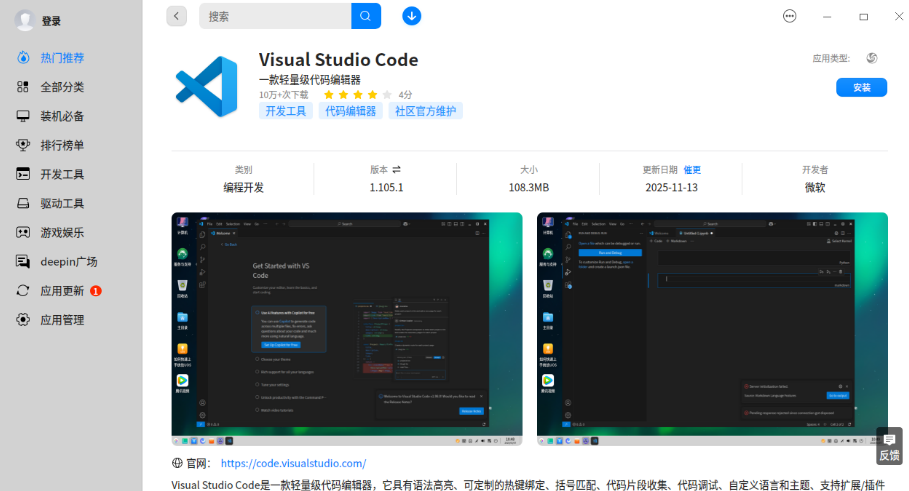Click the blue search magnifier button
The image size is (909, 491).
click(x=366, y=16)
